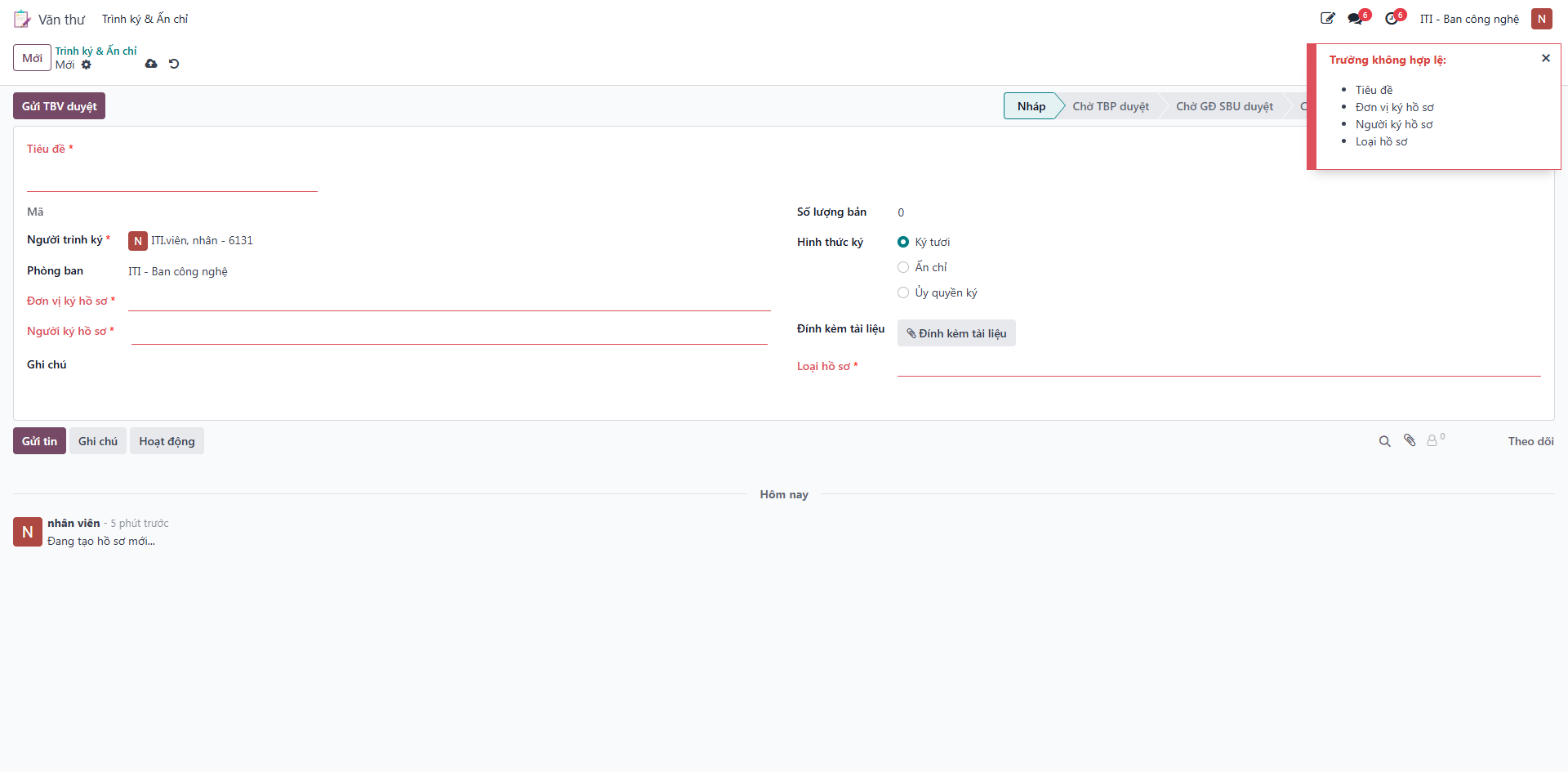Click the Ghi chú text area
The image size is (1568, 772).
(x=449, y=365)
